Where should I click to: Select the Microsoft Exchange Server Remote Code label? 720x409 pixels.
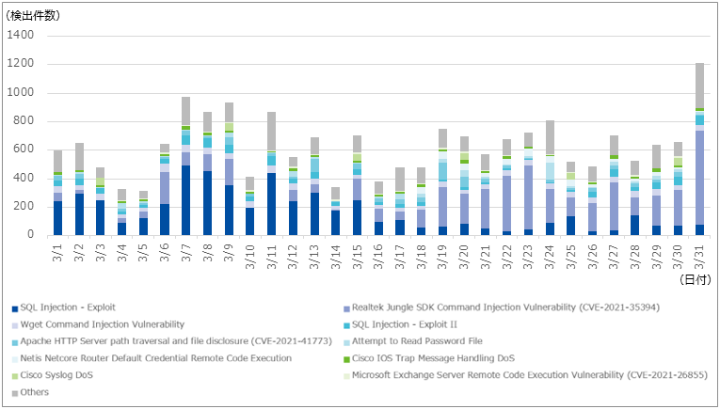click(x=530, y=375)
